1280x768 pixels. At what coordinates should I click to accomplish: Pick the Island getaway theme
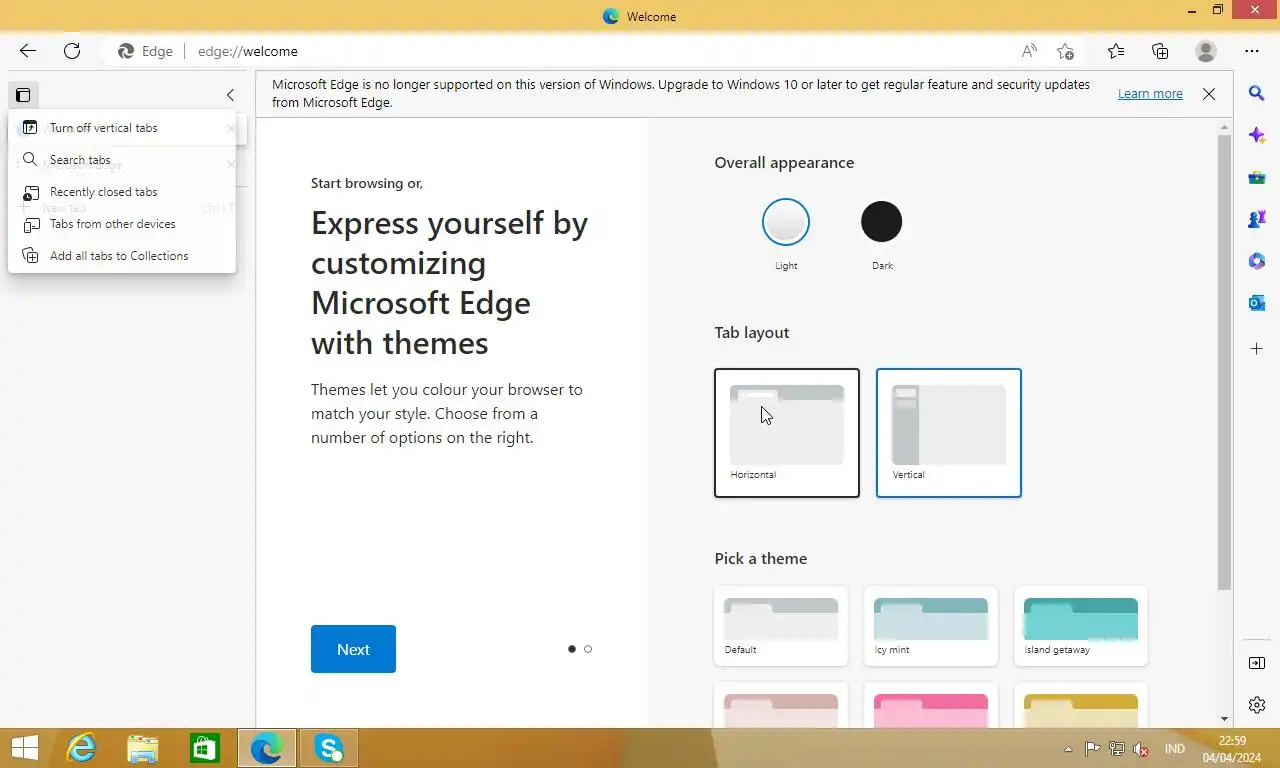tap(1081, 626)
